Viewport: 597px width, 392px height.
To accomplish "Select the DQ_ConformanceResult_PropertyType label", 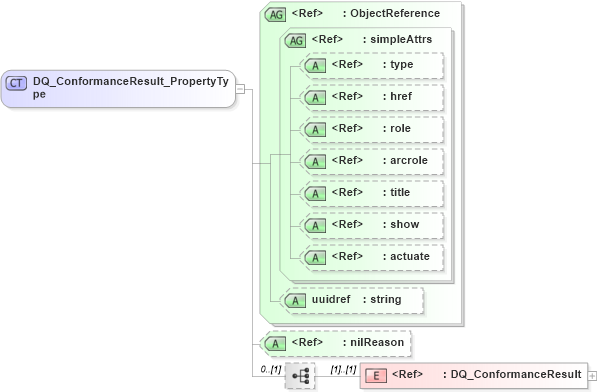I will (131, 88).
